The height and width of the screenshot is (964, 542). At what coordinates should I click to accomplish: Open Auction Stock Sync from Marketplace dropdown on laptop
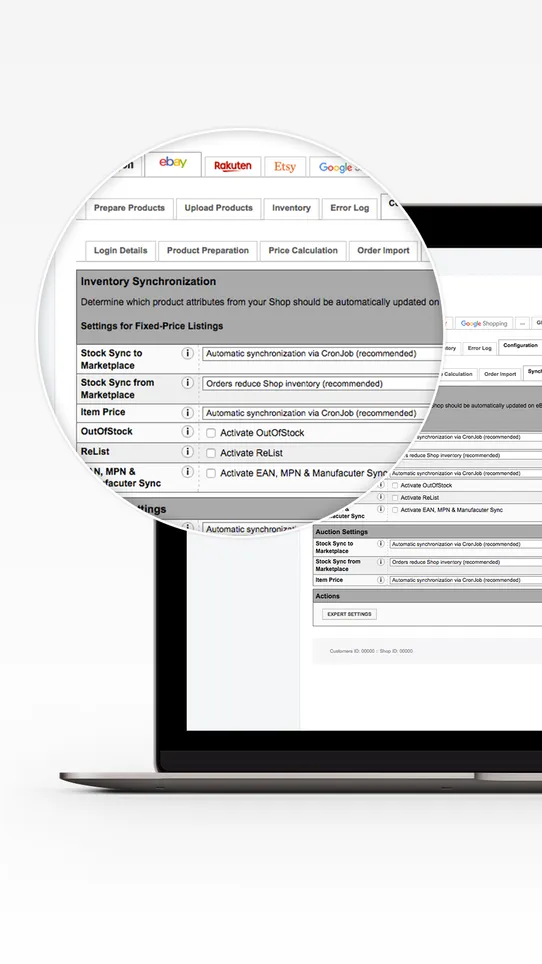[x=466, y=562]
